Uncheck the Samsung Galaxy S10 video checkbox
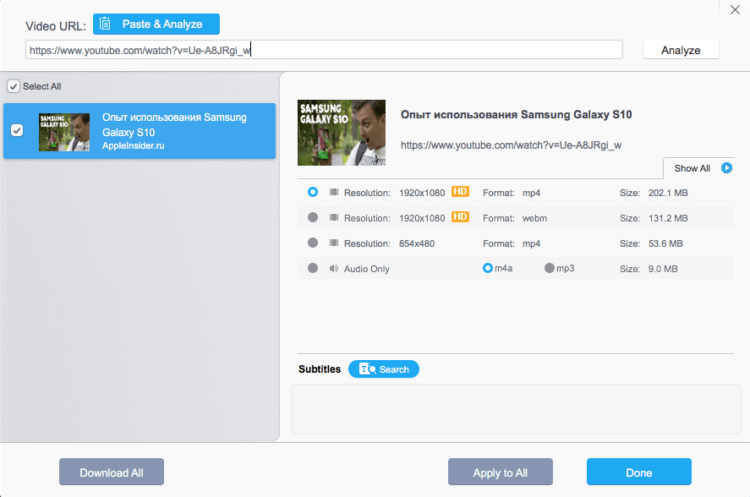The image size is (750, 497). [17, 130]
